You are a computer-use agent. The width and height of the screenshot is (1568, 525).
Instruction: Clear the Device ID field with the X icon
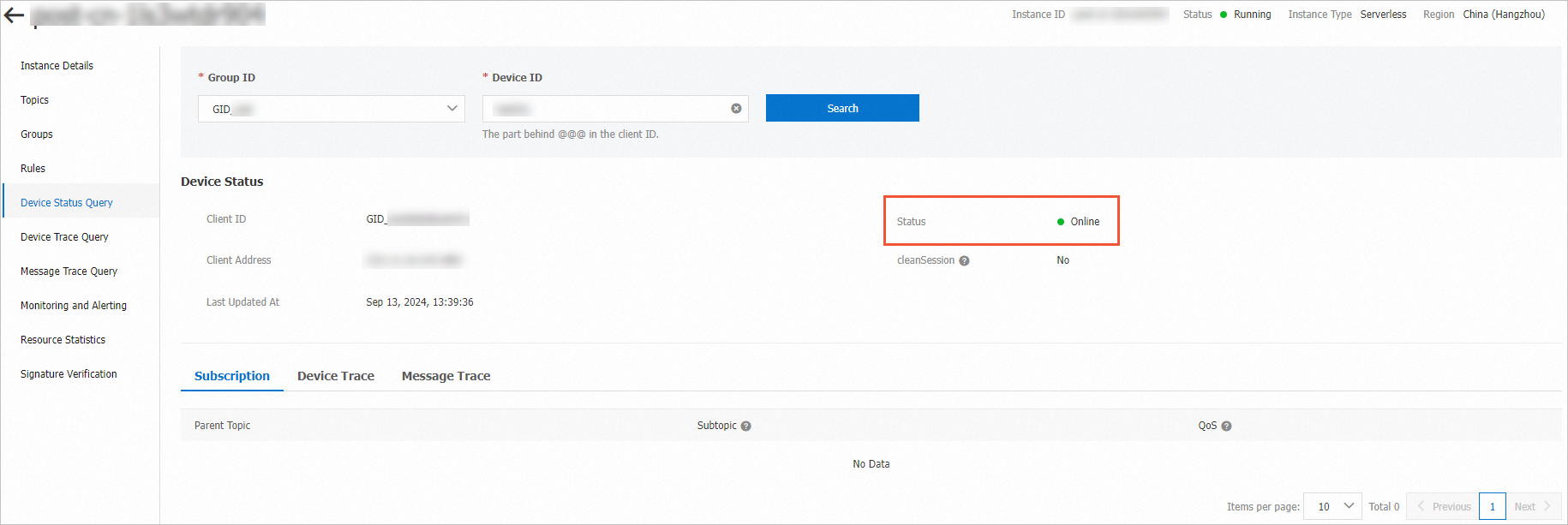[x=736, y=109]
